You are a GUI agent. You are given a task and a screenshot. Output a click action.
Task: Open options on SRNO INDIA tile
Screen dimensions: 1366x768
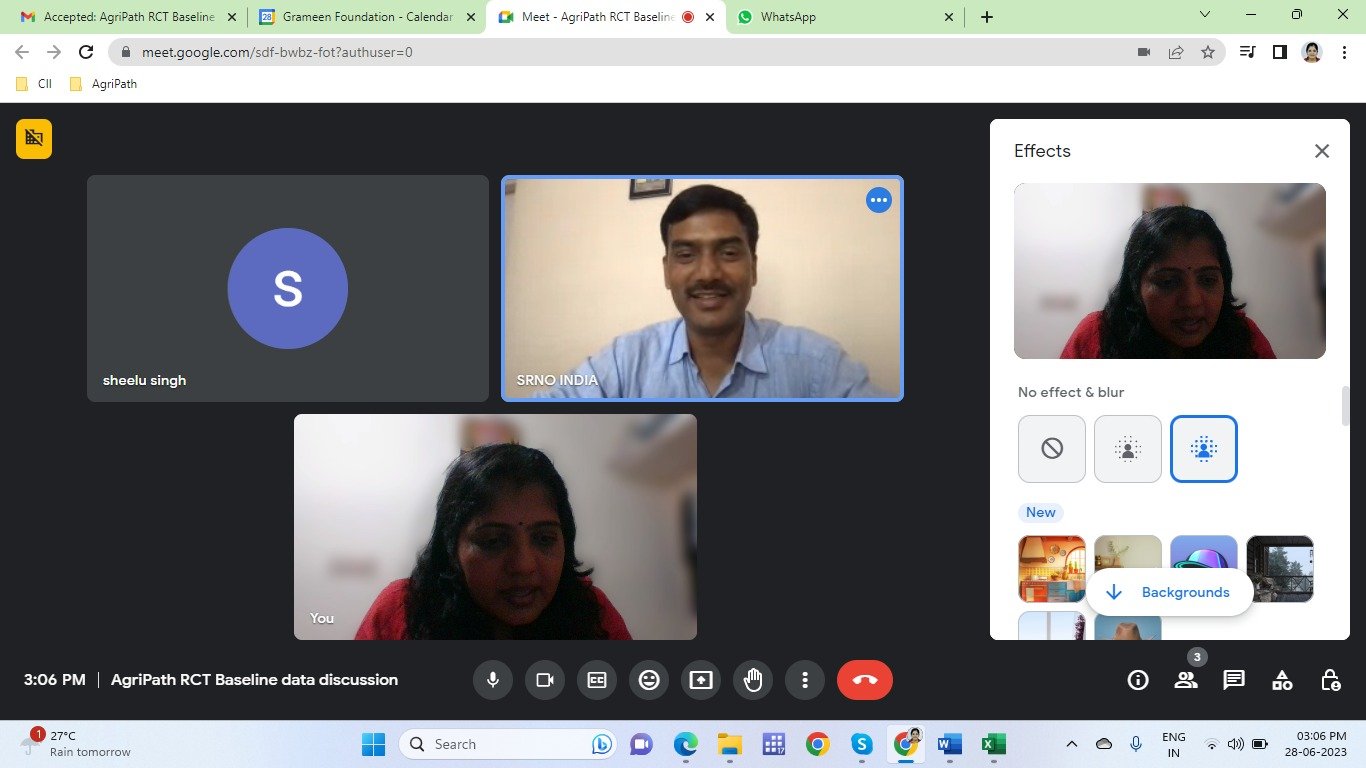click(x=879, y=200)
